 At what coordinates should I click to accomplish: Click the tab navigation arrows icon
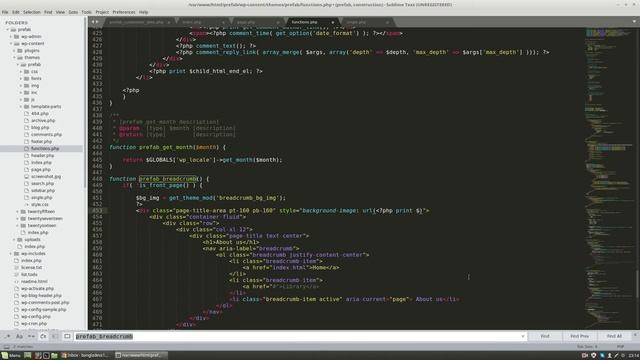(95, 22)
